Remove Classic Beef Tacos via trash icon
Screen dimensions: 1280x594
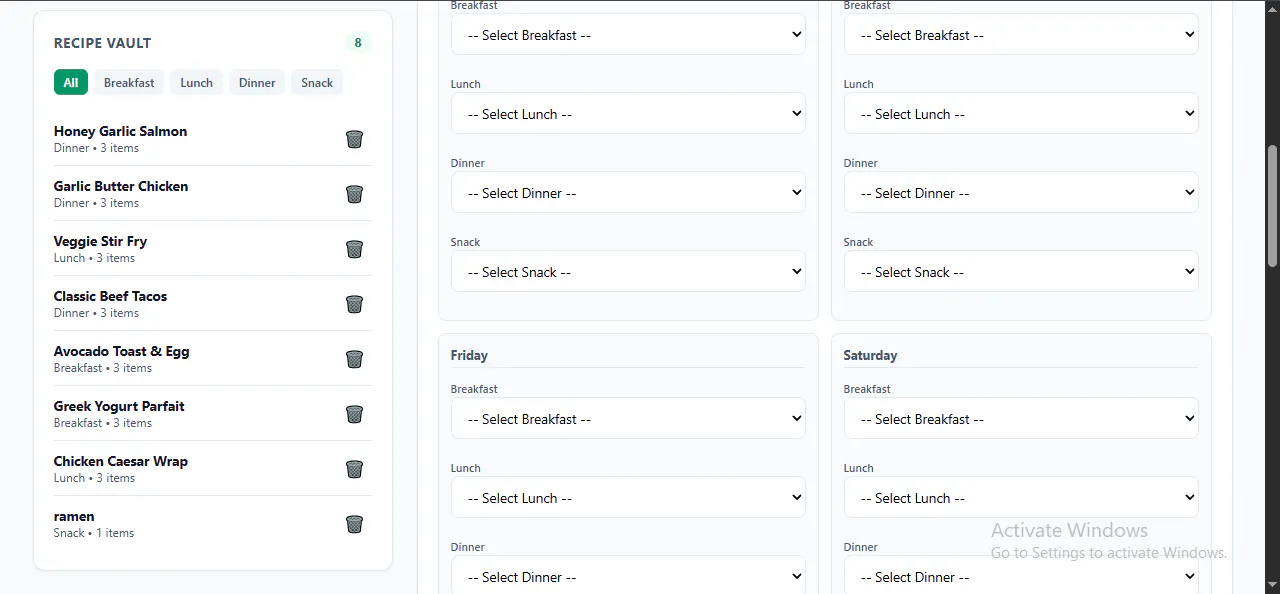(354, 304)
